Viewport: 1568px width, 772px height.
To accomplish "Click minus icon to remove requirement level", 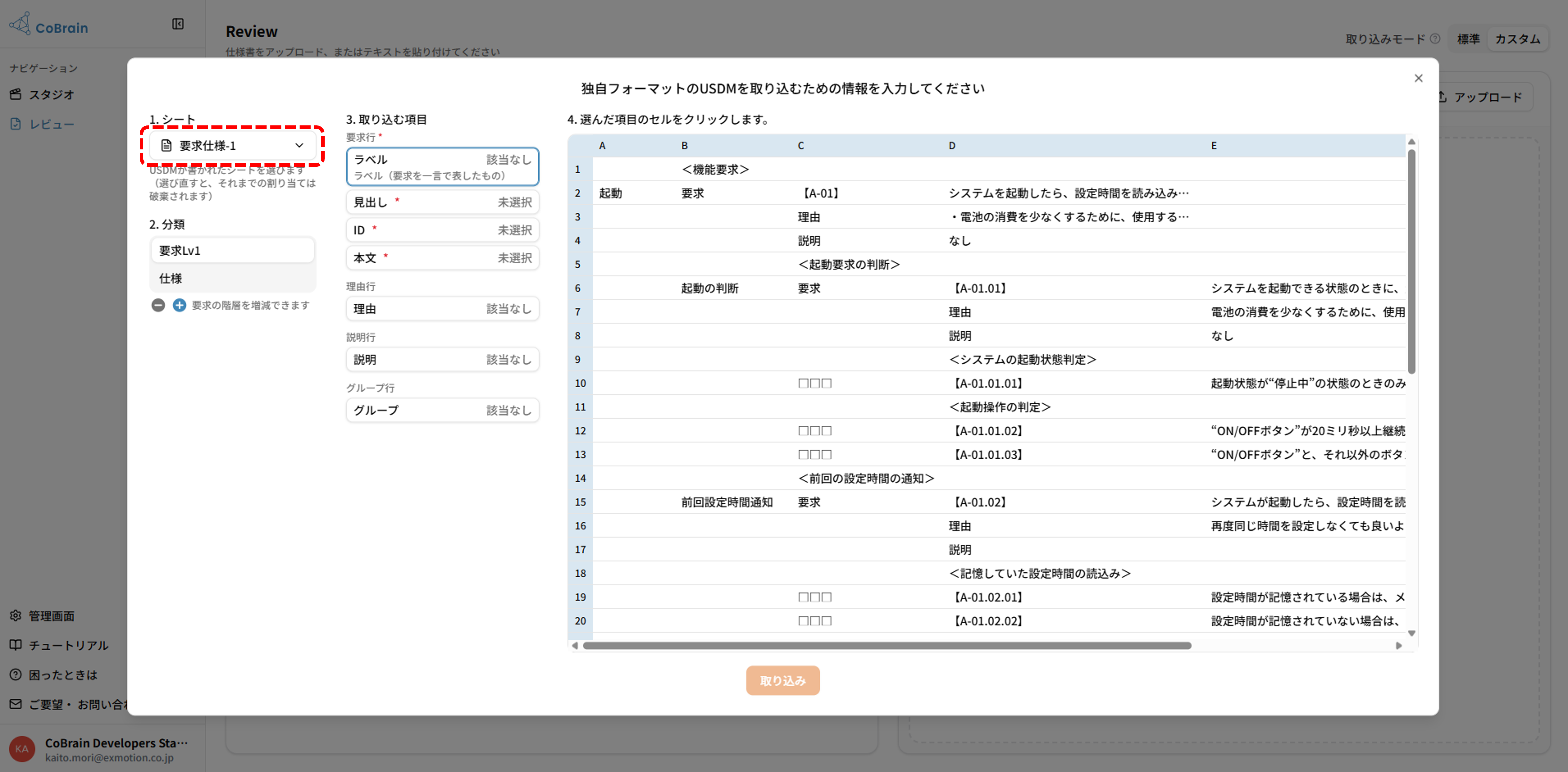I will click(158, 305).
